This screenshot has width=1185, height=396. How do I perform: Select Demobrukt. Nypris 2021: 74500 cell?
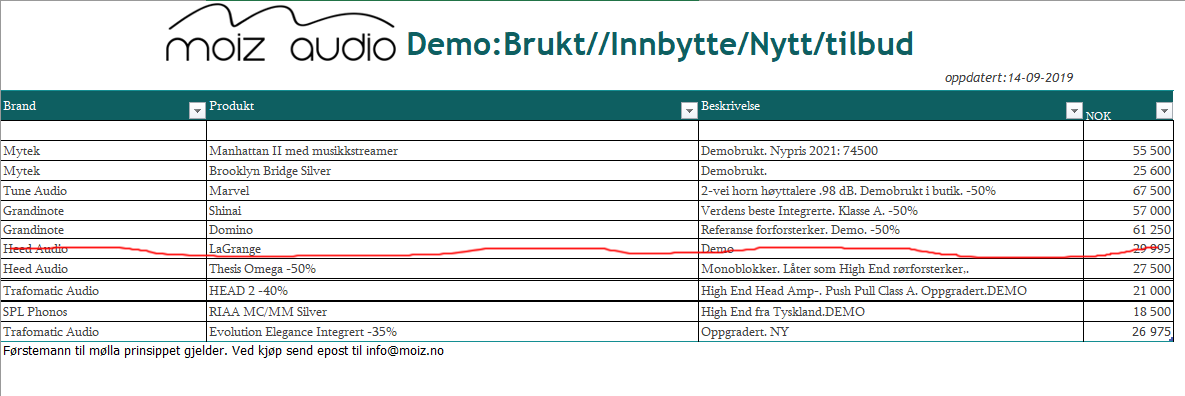click(x=890, y=151)
